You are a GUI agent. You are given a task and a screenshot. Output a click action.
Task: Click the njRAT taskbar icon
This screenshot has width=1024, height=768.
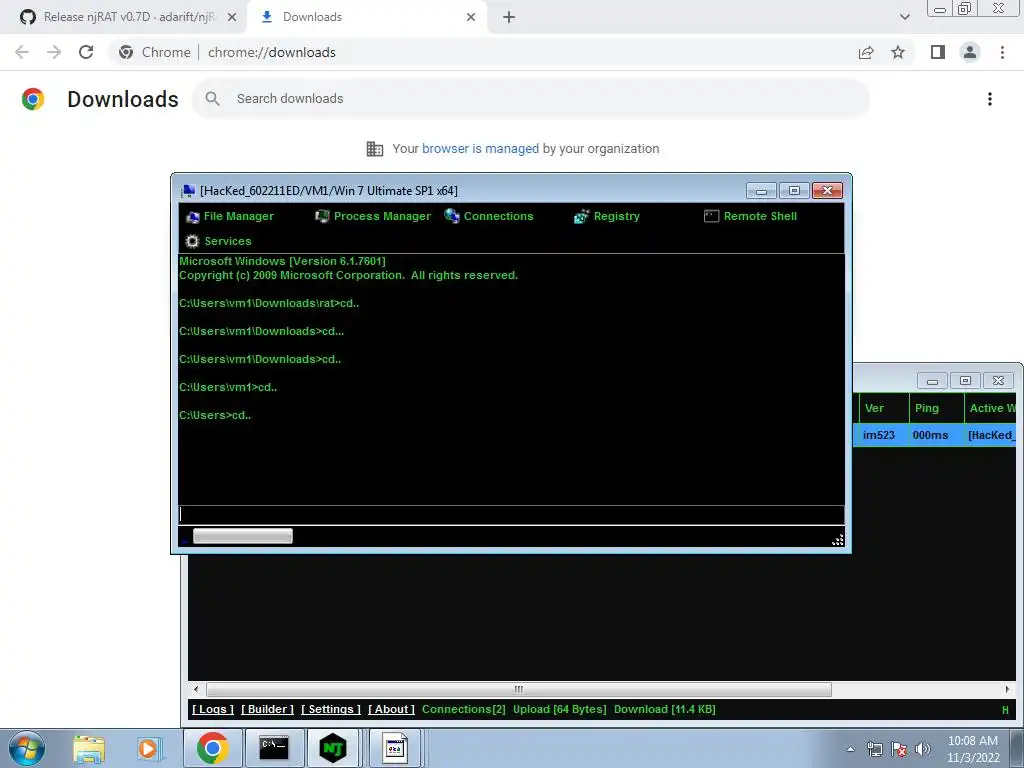333,748
